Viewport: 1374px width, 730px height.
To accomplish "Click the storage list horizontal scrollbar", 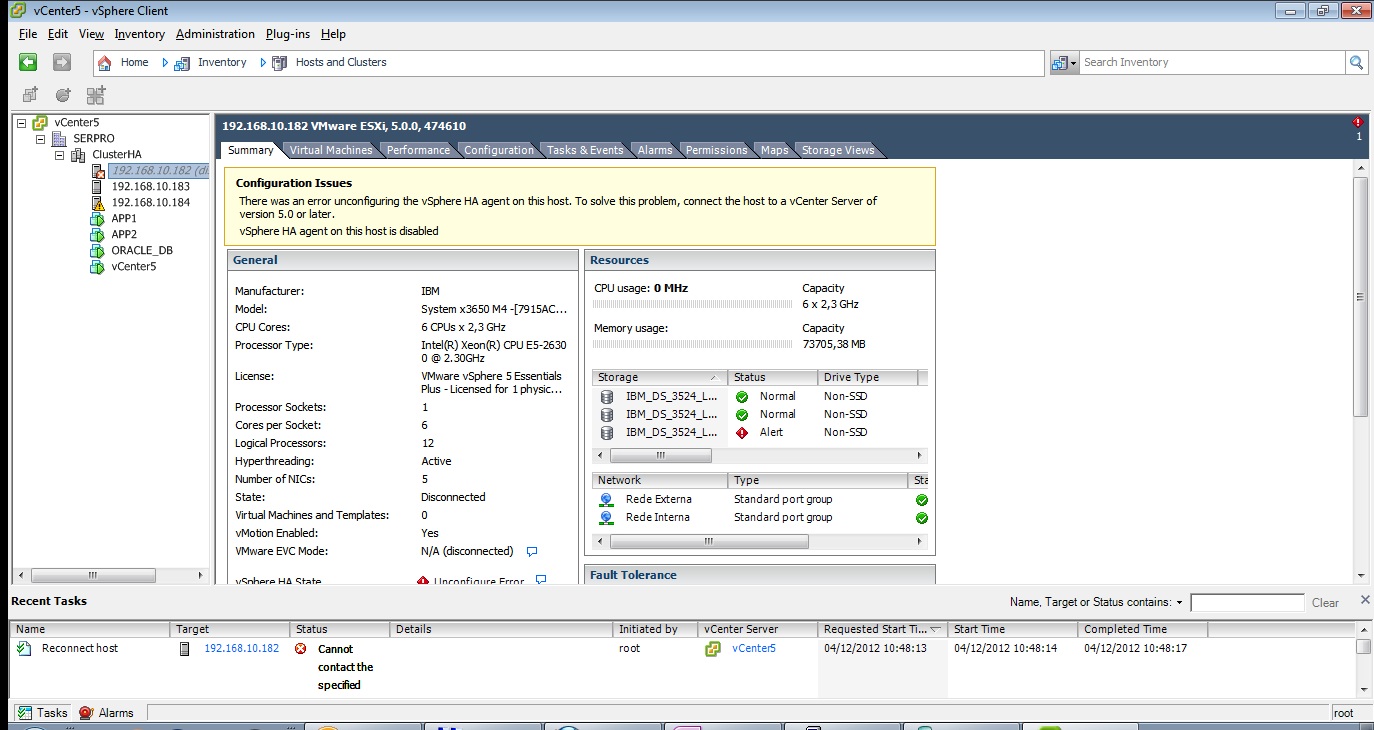I will (x=660, y=455).
